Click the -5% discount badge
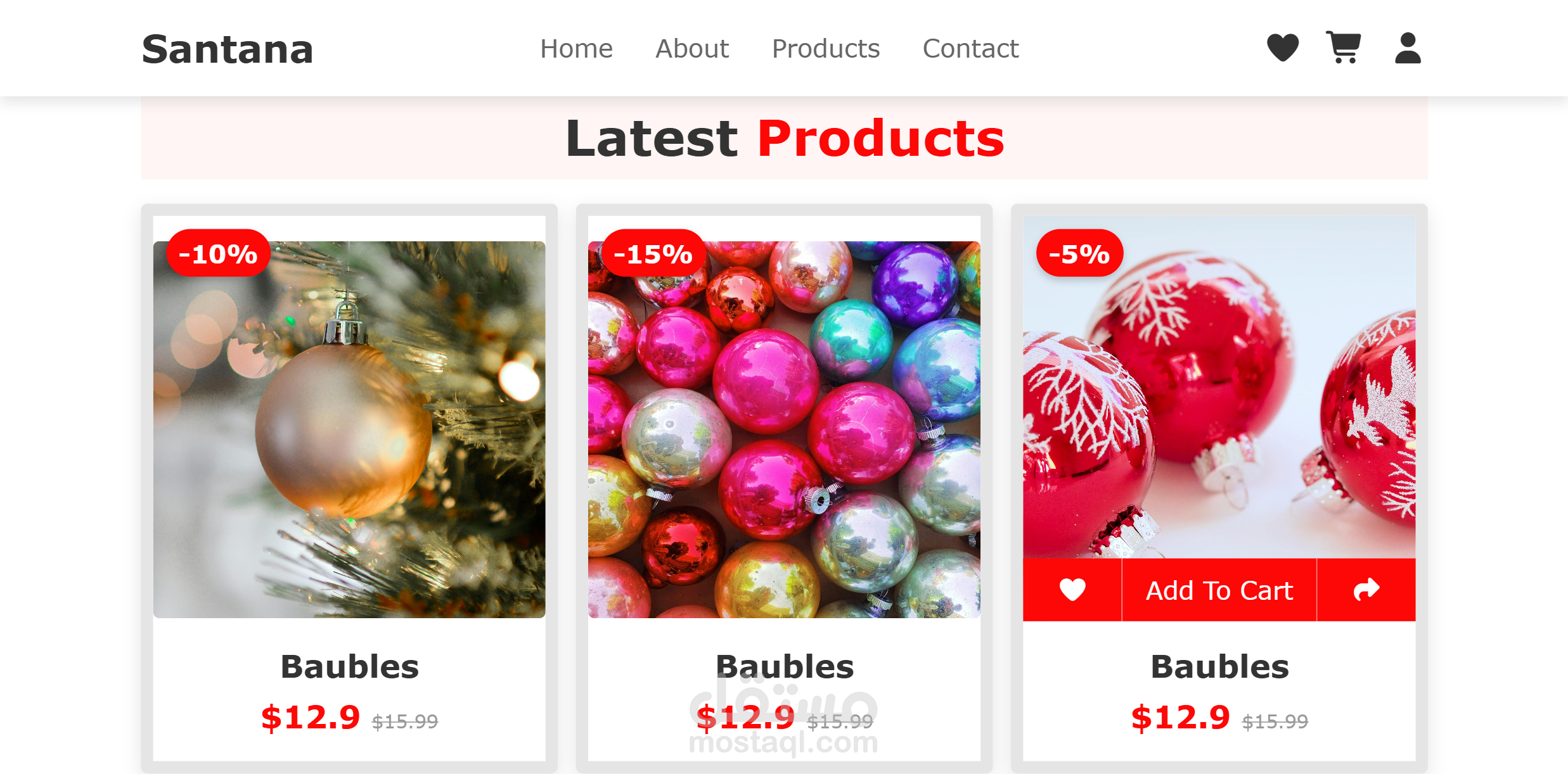1568x774 pixels. pos(1079,253)
